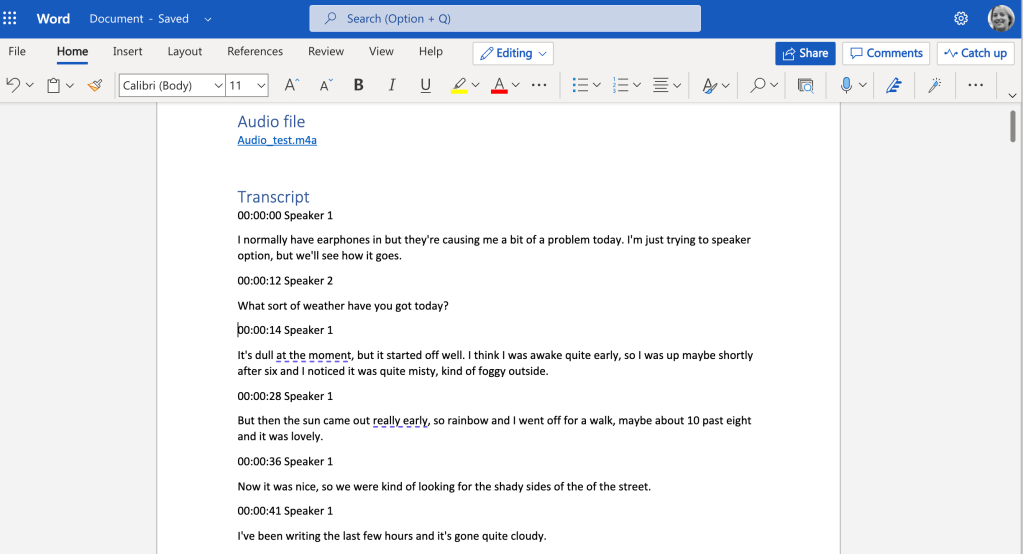Expand the font size dropdown
This screenshot has height=554, width=1023.
click(261, 86)
